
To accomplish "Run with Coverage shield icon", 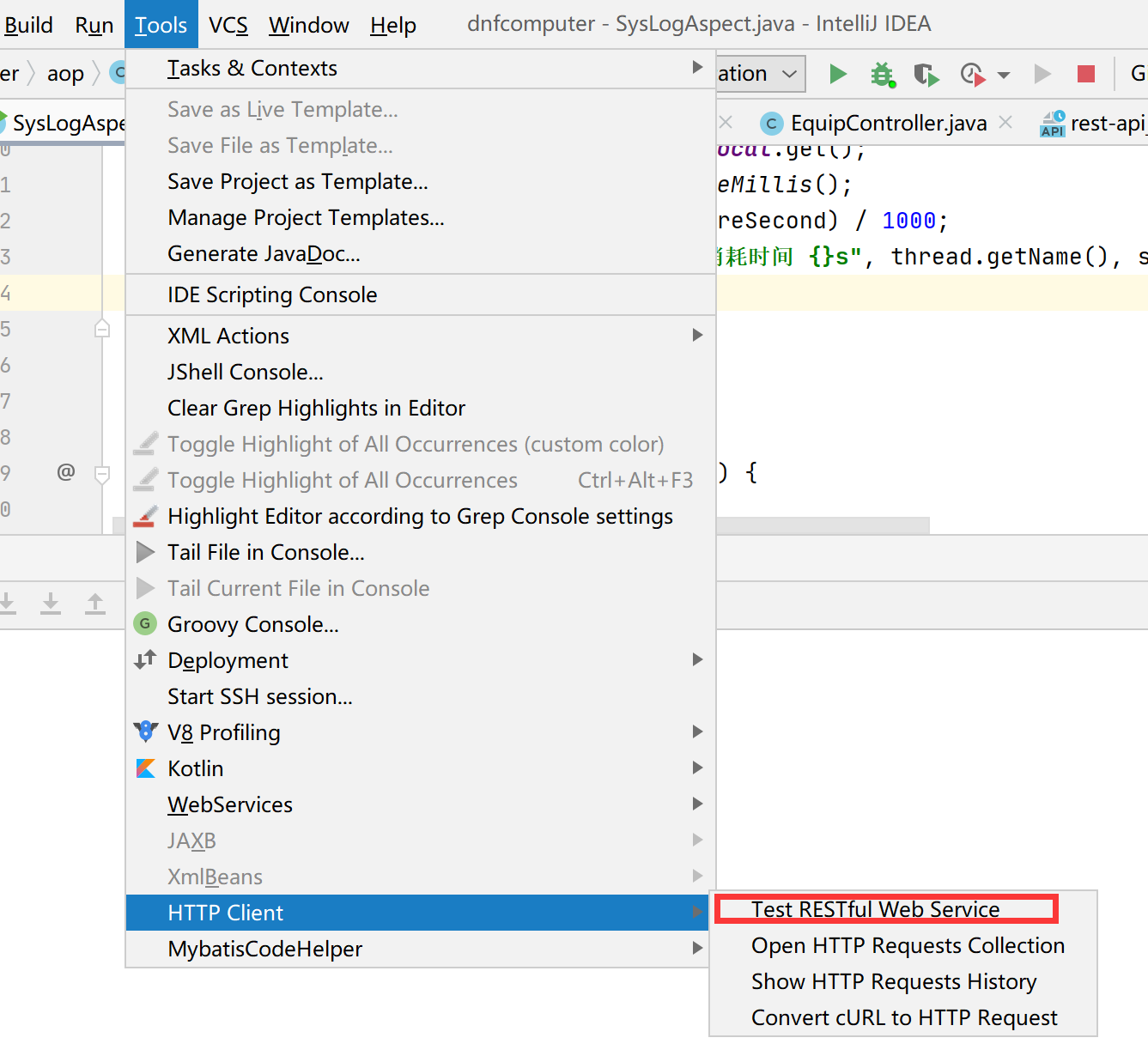I will pyautogui.click(x=926, y=75).
